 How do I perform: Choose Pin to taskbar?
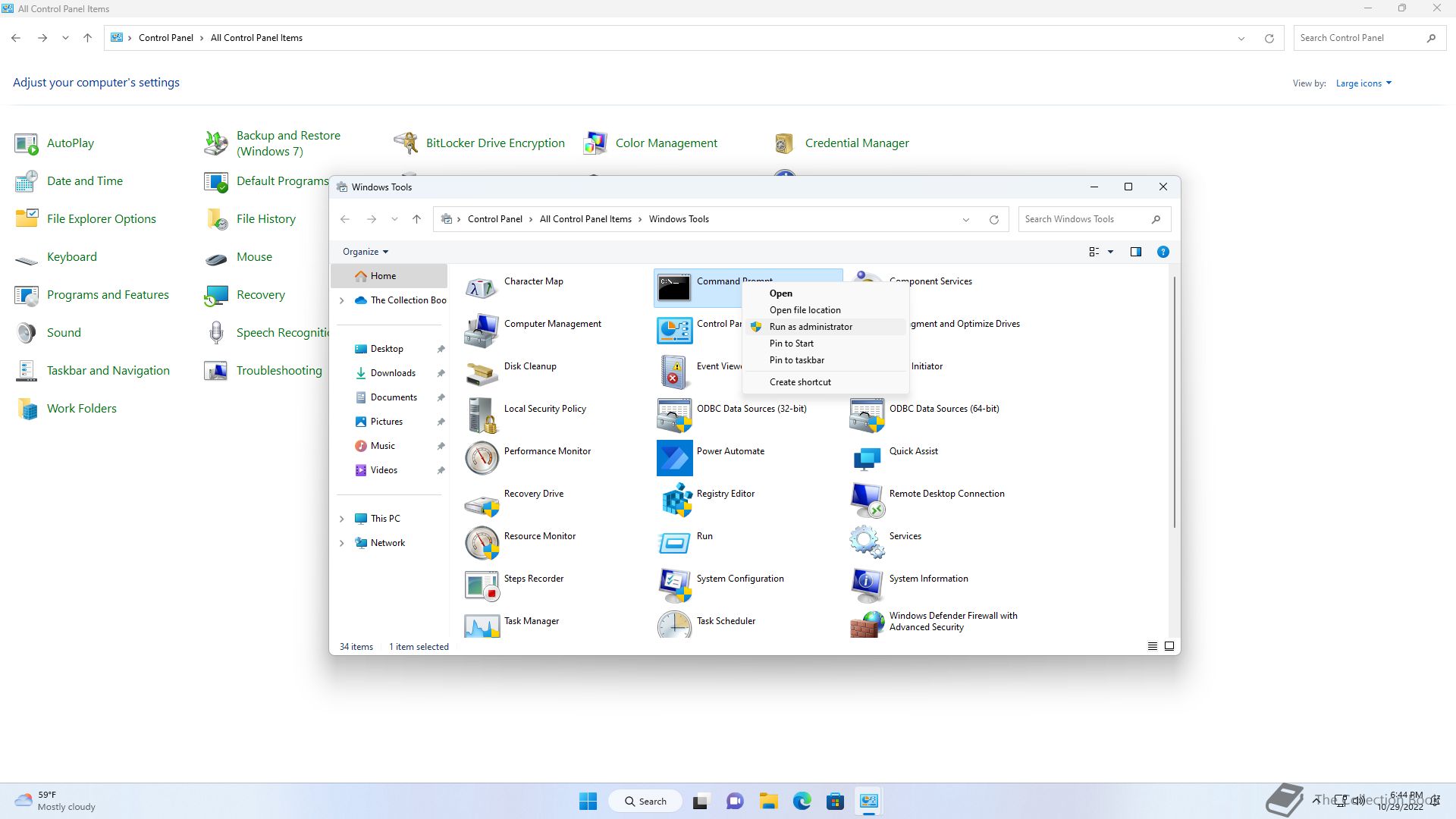[x=825, y=360]
